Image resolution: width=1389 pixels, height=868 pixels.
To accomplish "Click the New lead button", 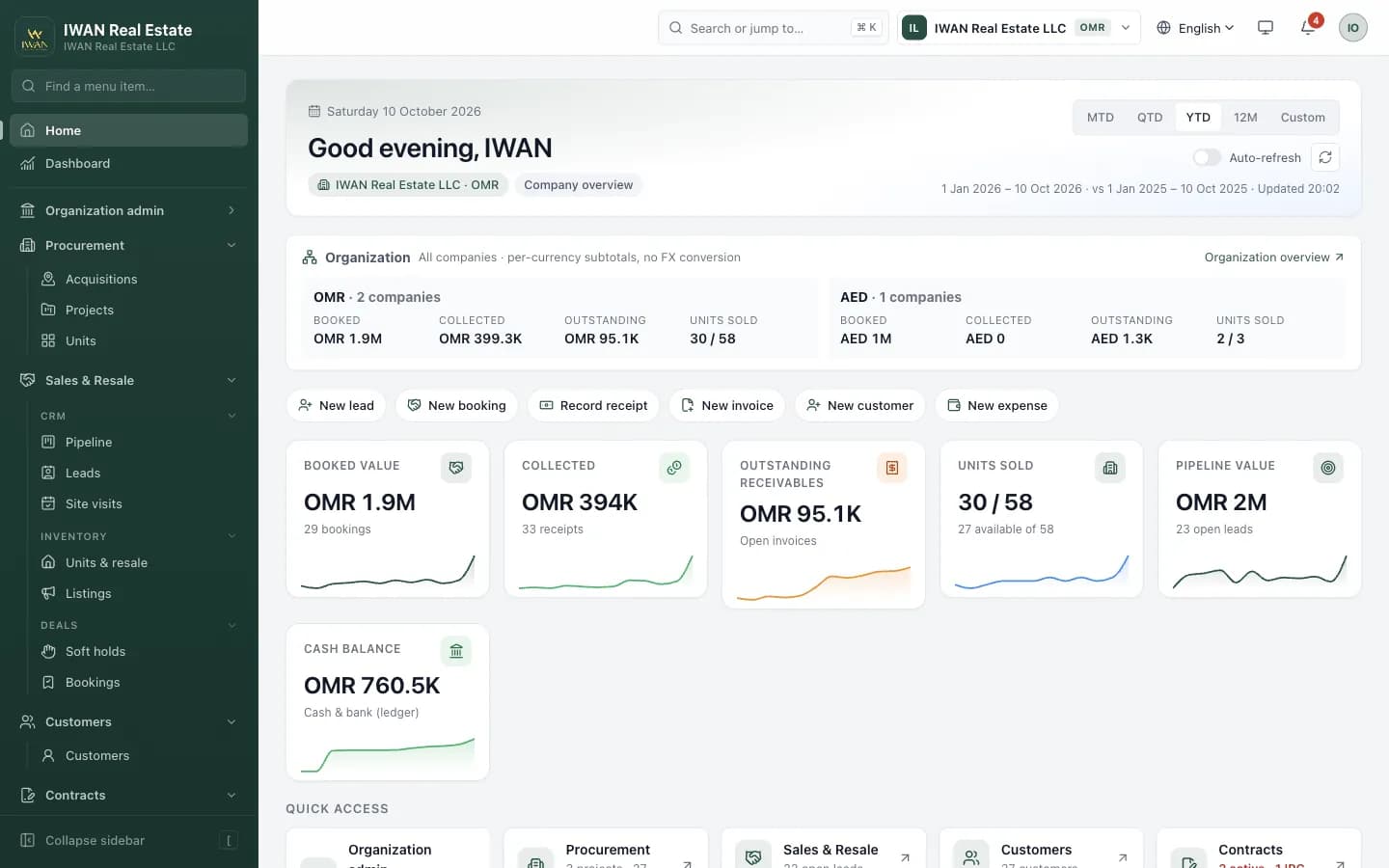I will (337, 405).
